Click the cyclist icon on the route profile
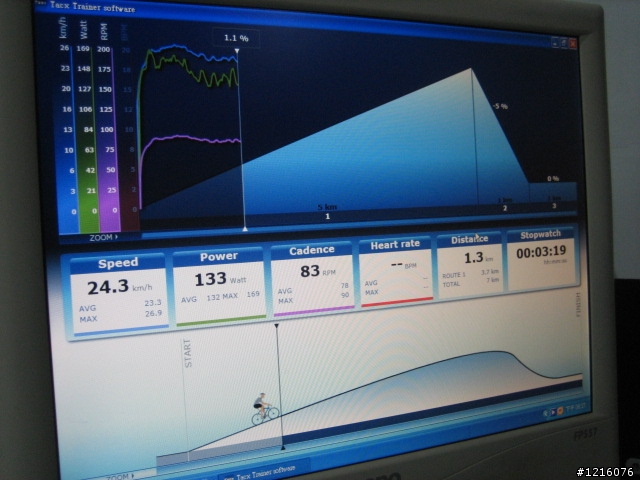 [x=264, y=409]
